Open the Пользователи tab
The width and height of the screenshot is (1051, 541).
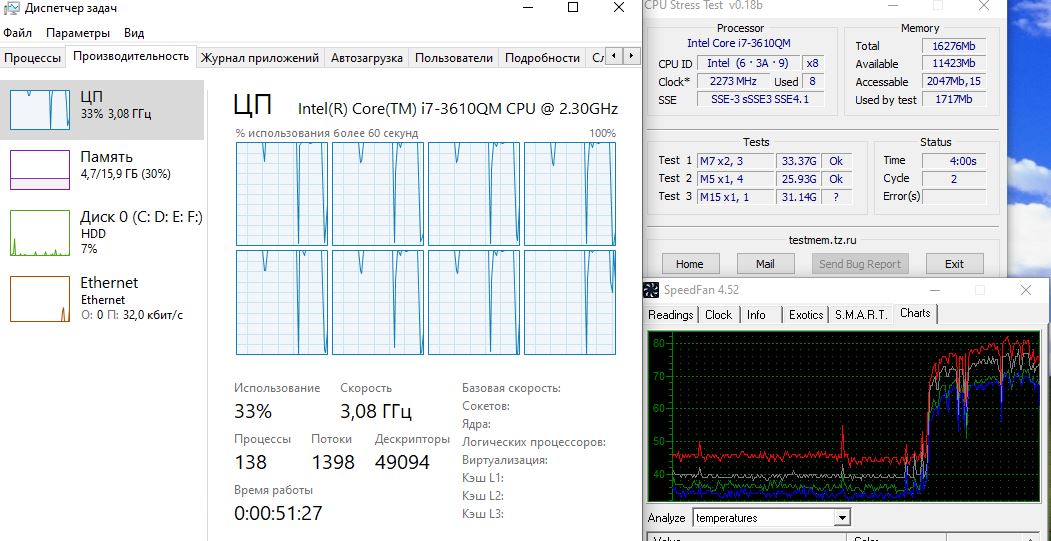[x=454, y=58]
